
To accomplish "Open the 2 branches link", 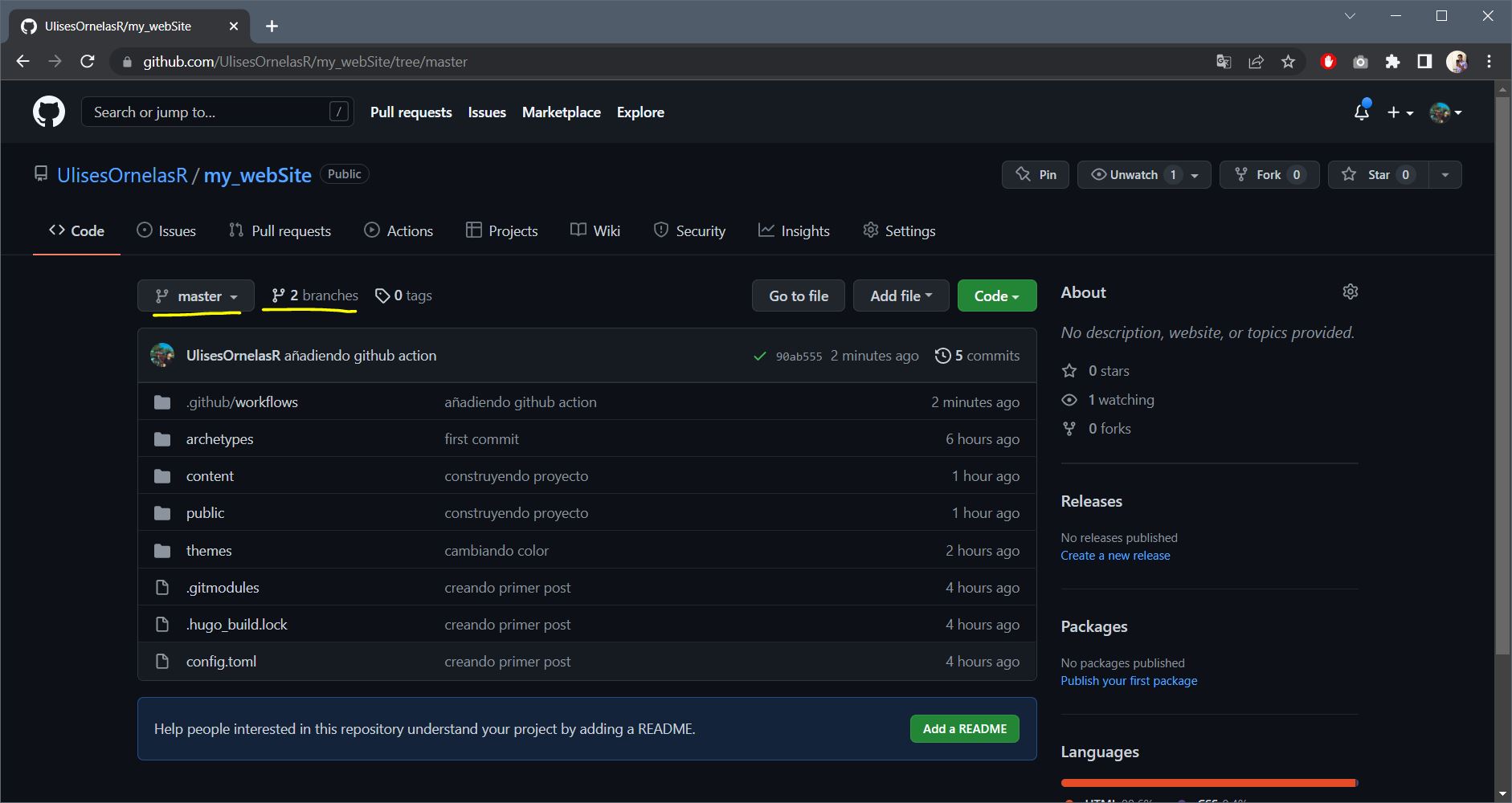I will [315, 296].
